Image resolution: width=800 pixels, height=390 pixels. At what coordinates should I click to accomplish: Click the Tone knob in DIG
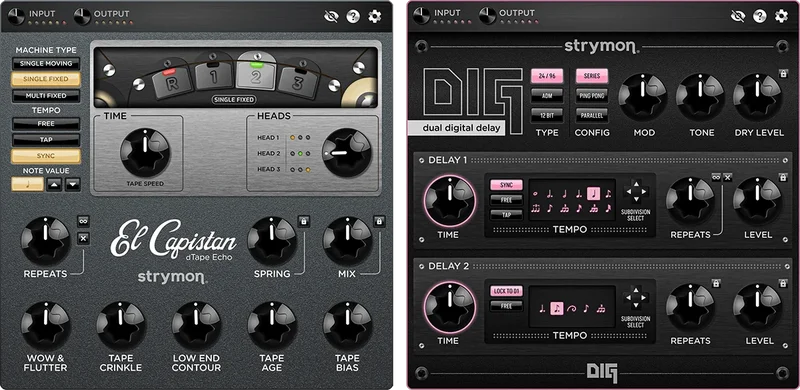[x=701, y=97]
